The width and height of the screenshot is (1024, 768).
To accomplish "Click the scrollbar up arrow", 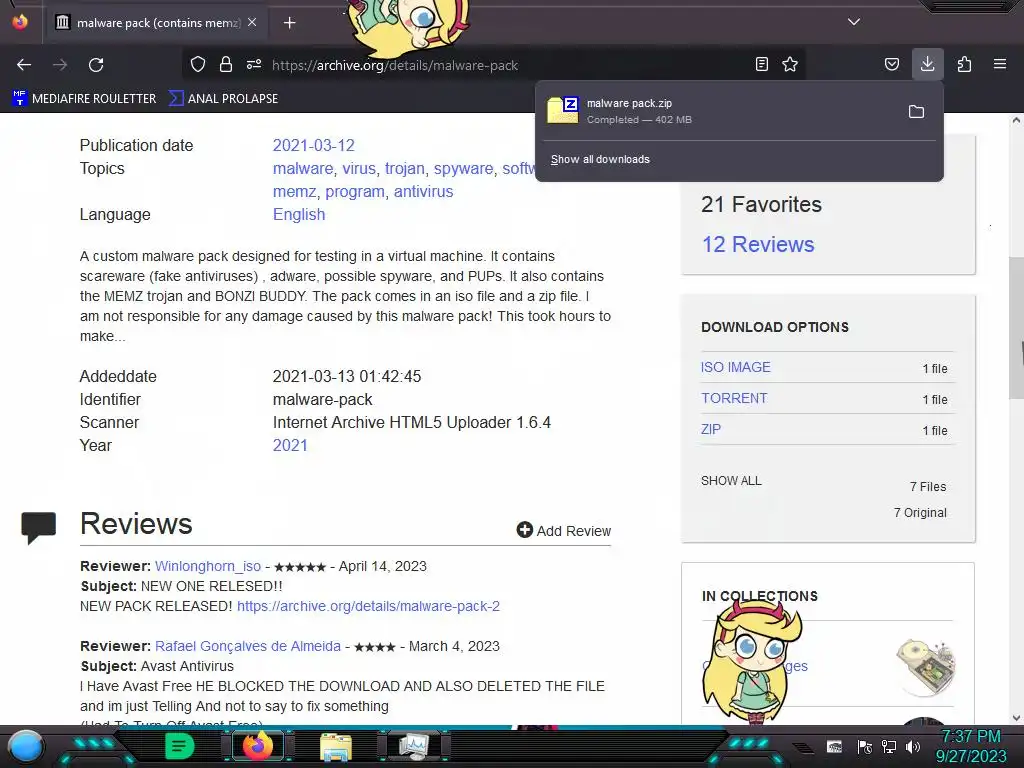I will click(x=1016, y=120).
